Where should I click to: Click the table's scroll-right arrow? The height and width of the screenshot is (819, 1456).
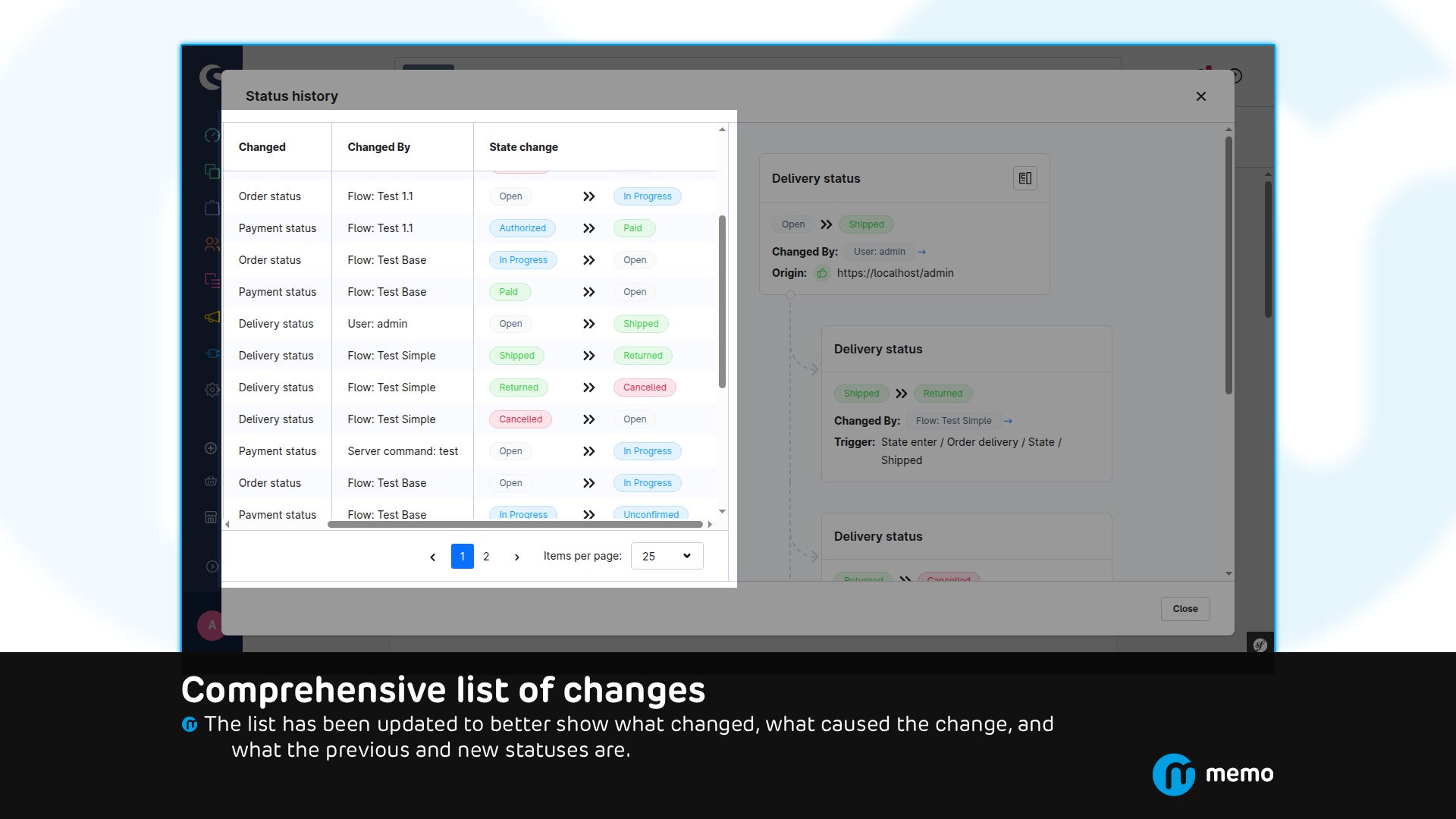(710, 524)
